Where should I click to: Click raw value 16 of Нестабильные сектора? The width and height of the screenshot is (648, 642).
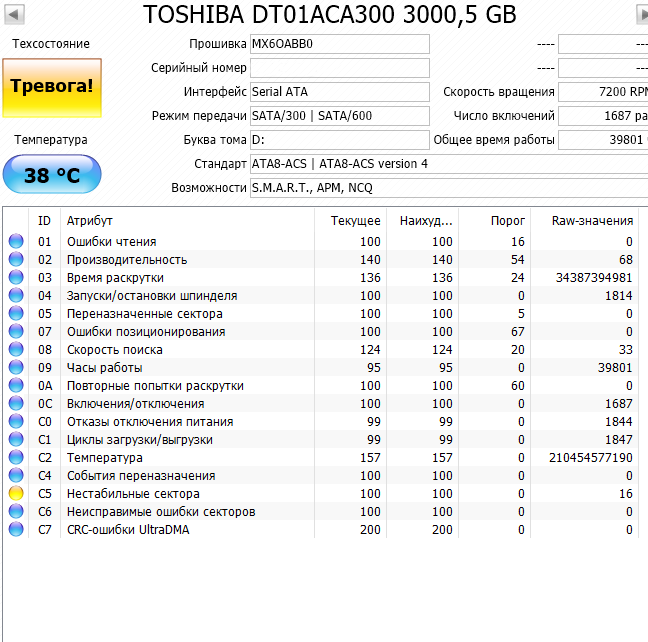626,493
